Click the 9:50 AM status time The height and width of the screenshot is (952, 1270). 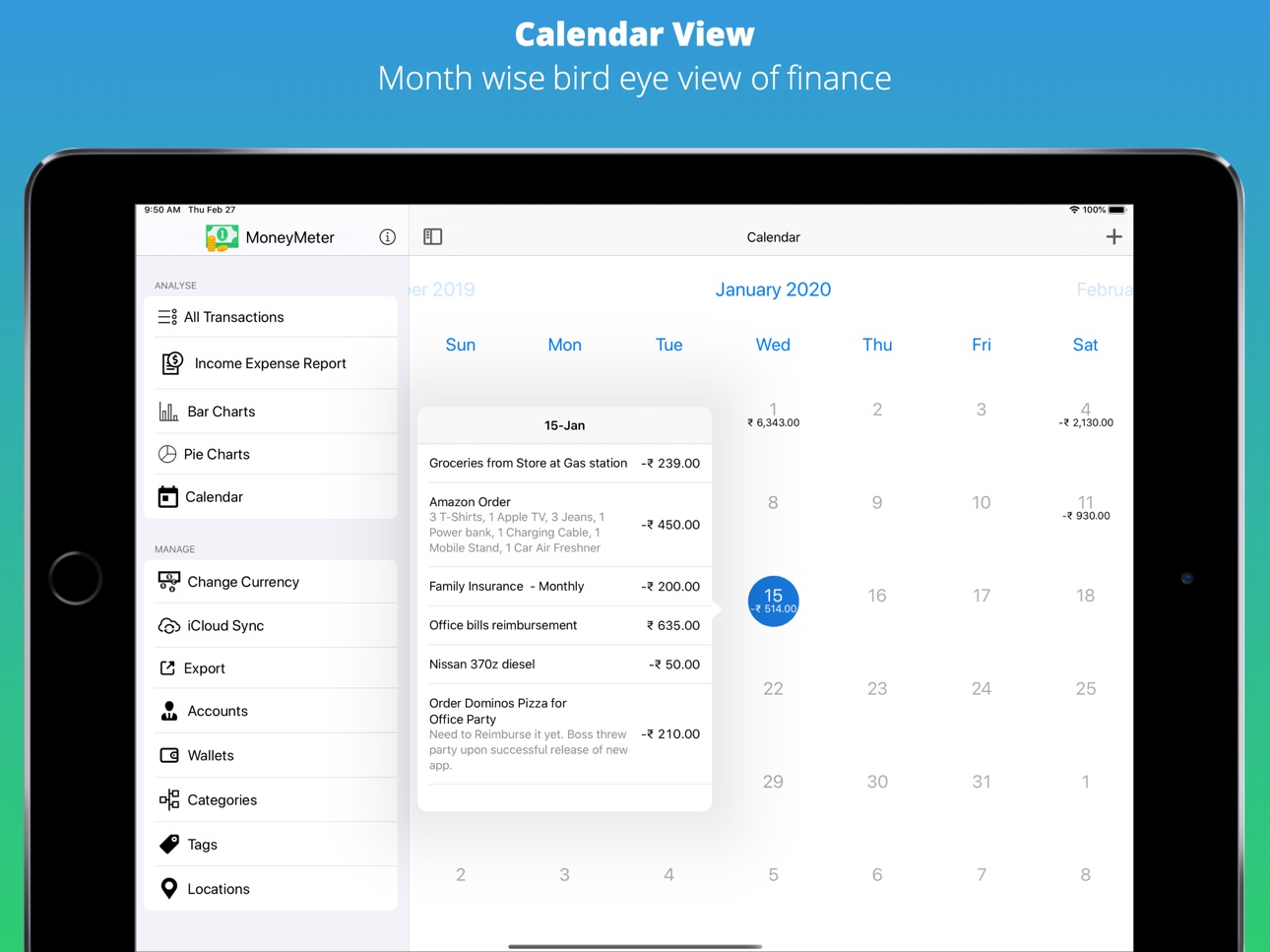pyautogui.click(x=162, y=210)
